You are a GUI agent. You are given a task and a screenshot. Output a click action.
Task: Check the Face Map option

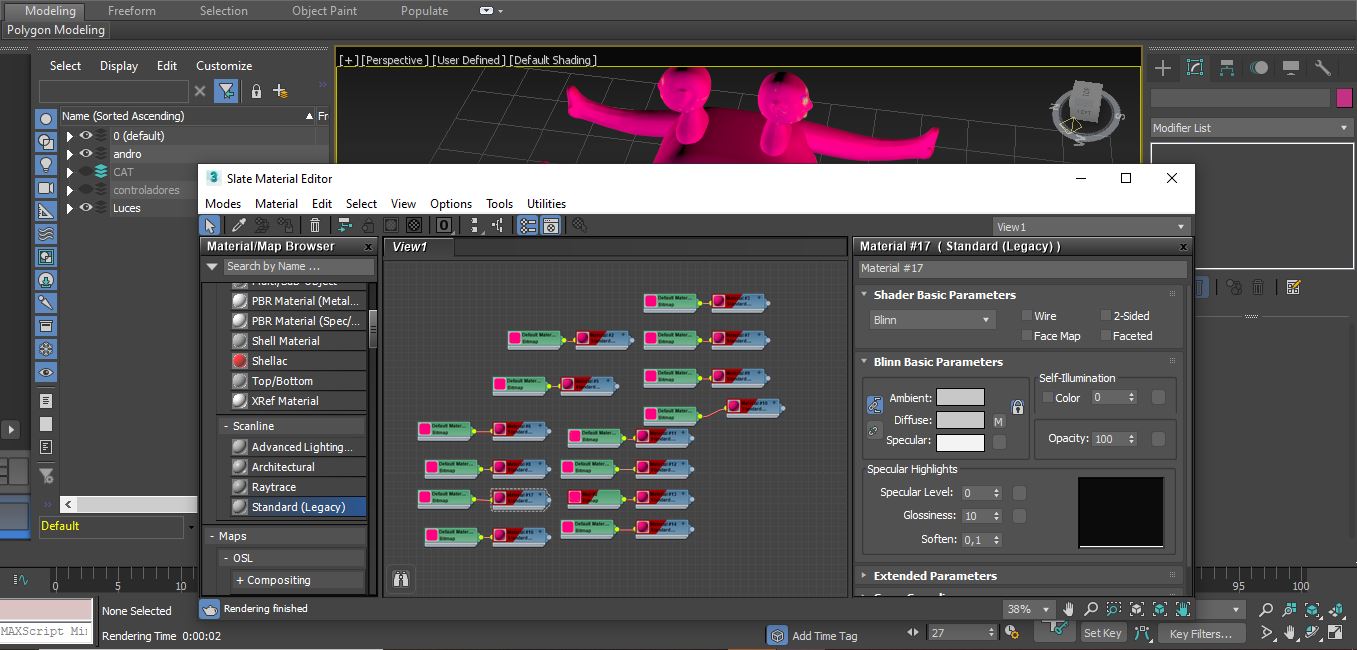click(x=1026, y=336)
